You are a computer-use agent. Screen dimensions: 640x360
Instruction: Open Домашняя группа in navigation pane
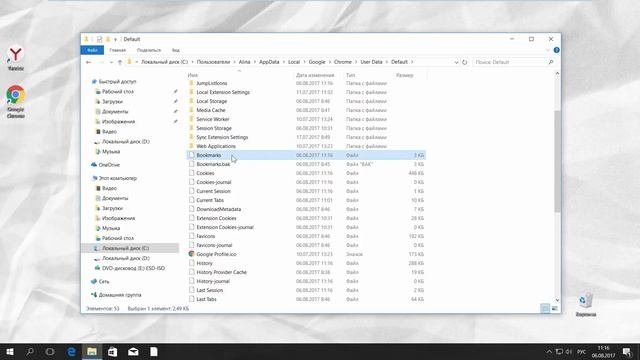120,295
